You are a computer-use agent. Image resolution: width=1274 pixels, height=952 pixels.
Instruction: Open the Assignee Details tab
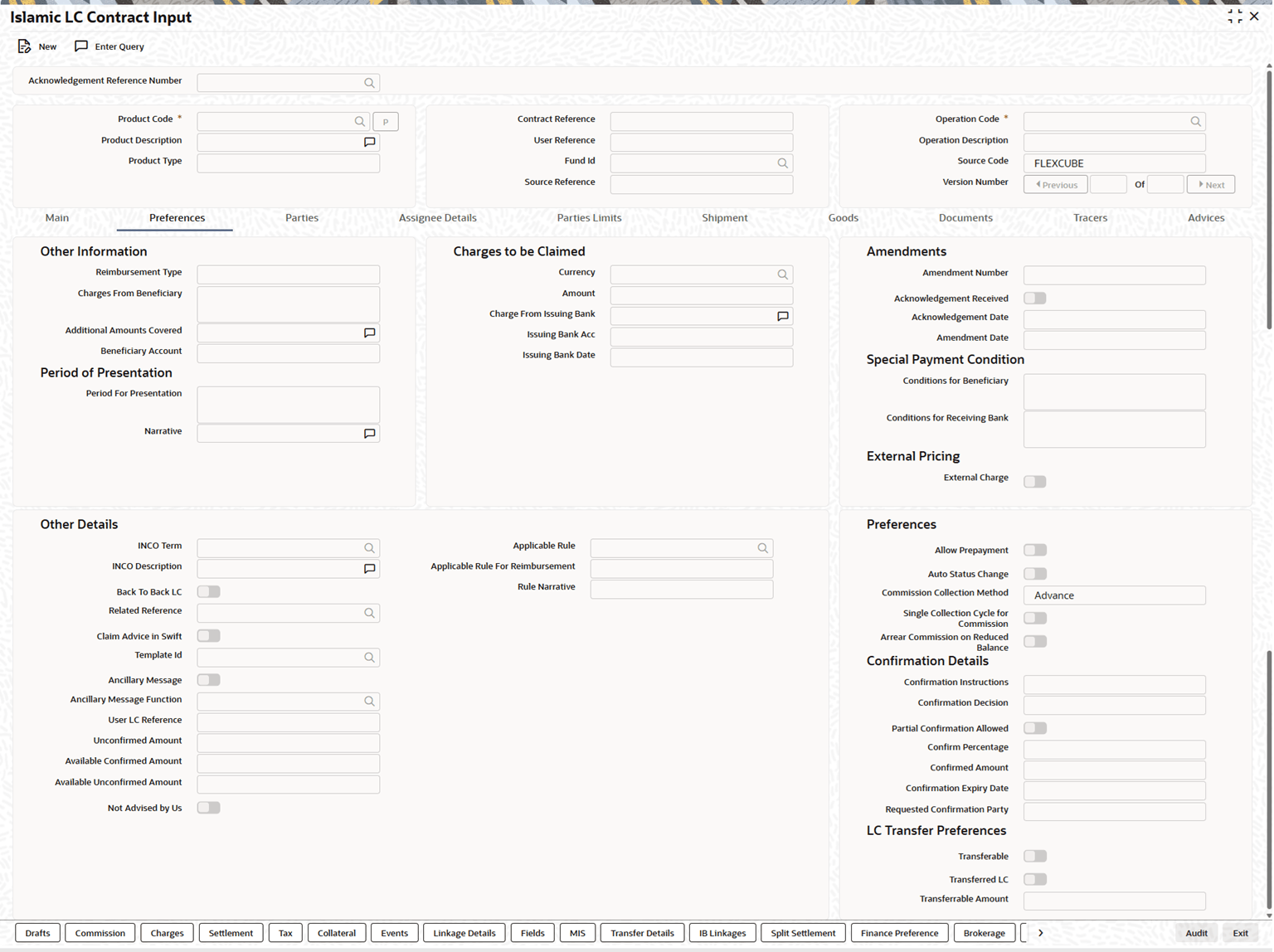437,218
